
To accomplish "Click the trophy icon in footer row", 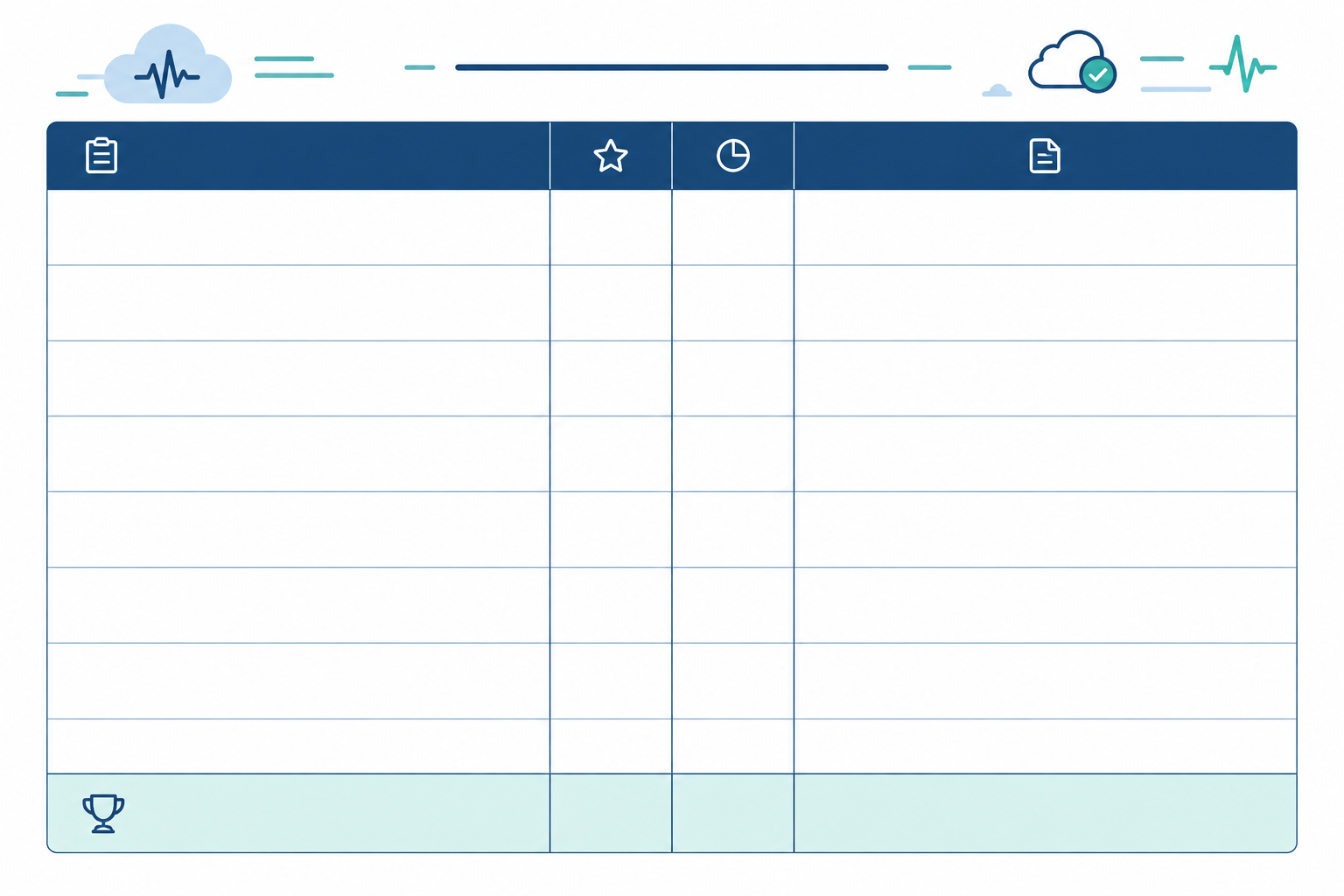I will 103,814.
